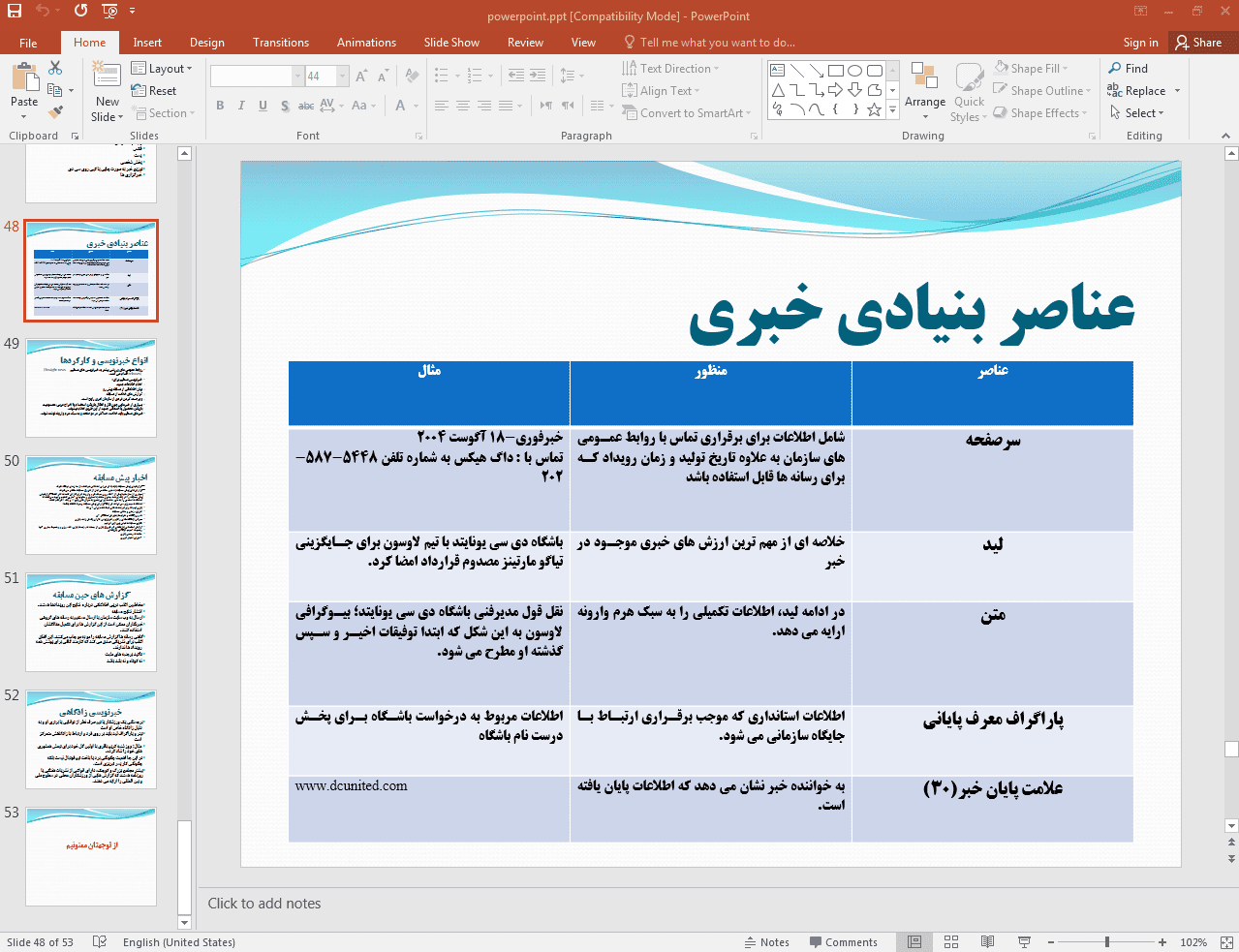Open font size dropdown
This screenshot has height=952, width=1239.
click(x=343, y=76)
